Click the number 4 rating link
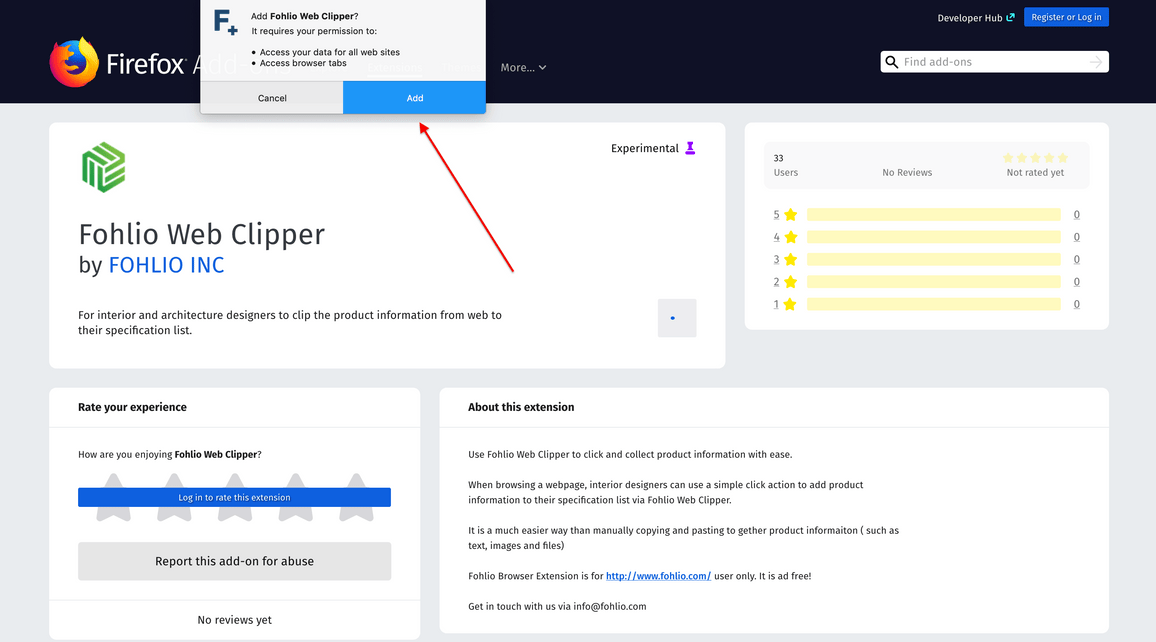 [776, 237]
